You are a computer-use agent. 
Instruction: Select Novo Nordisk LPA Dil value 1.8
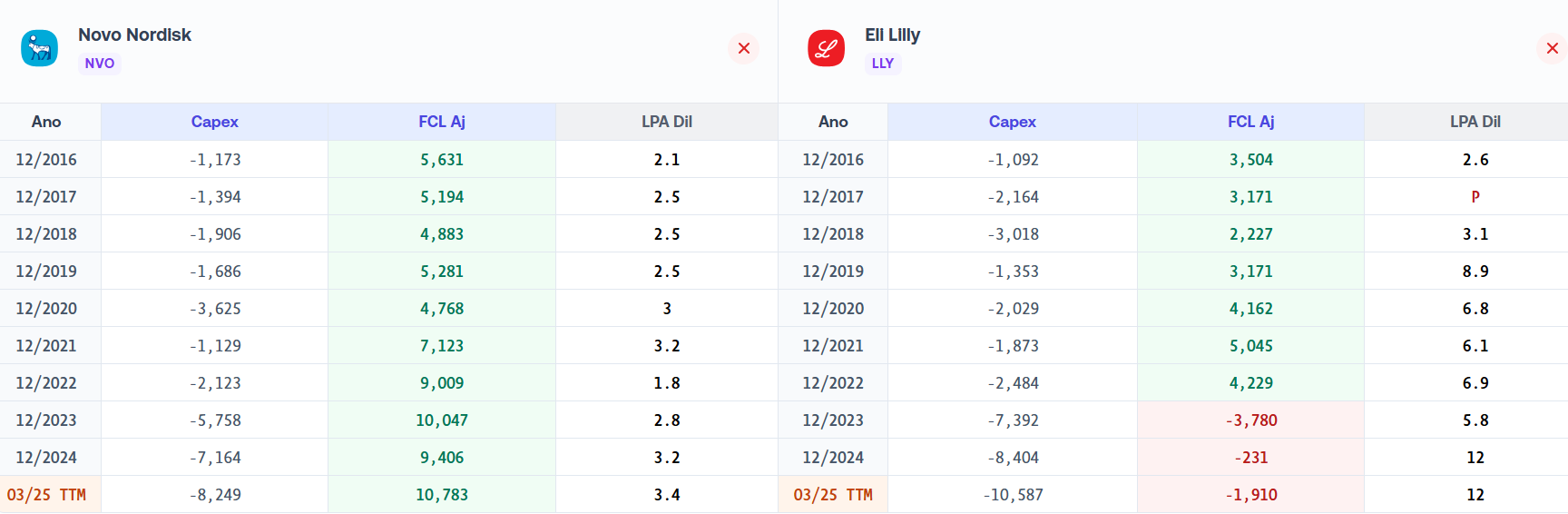pos(667,383)
